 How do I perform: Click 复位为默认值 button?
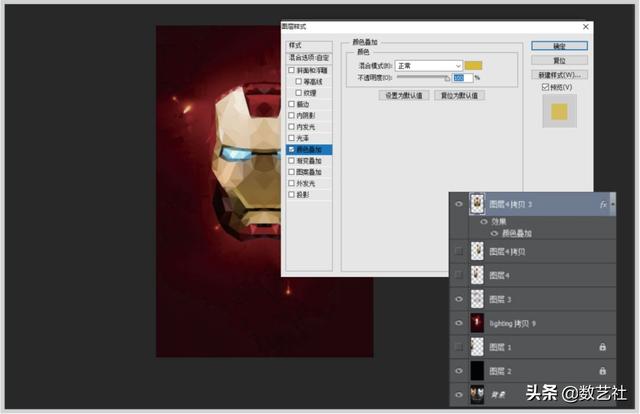459,96
